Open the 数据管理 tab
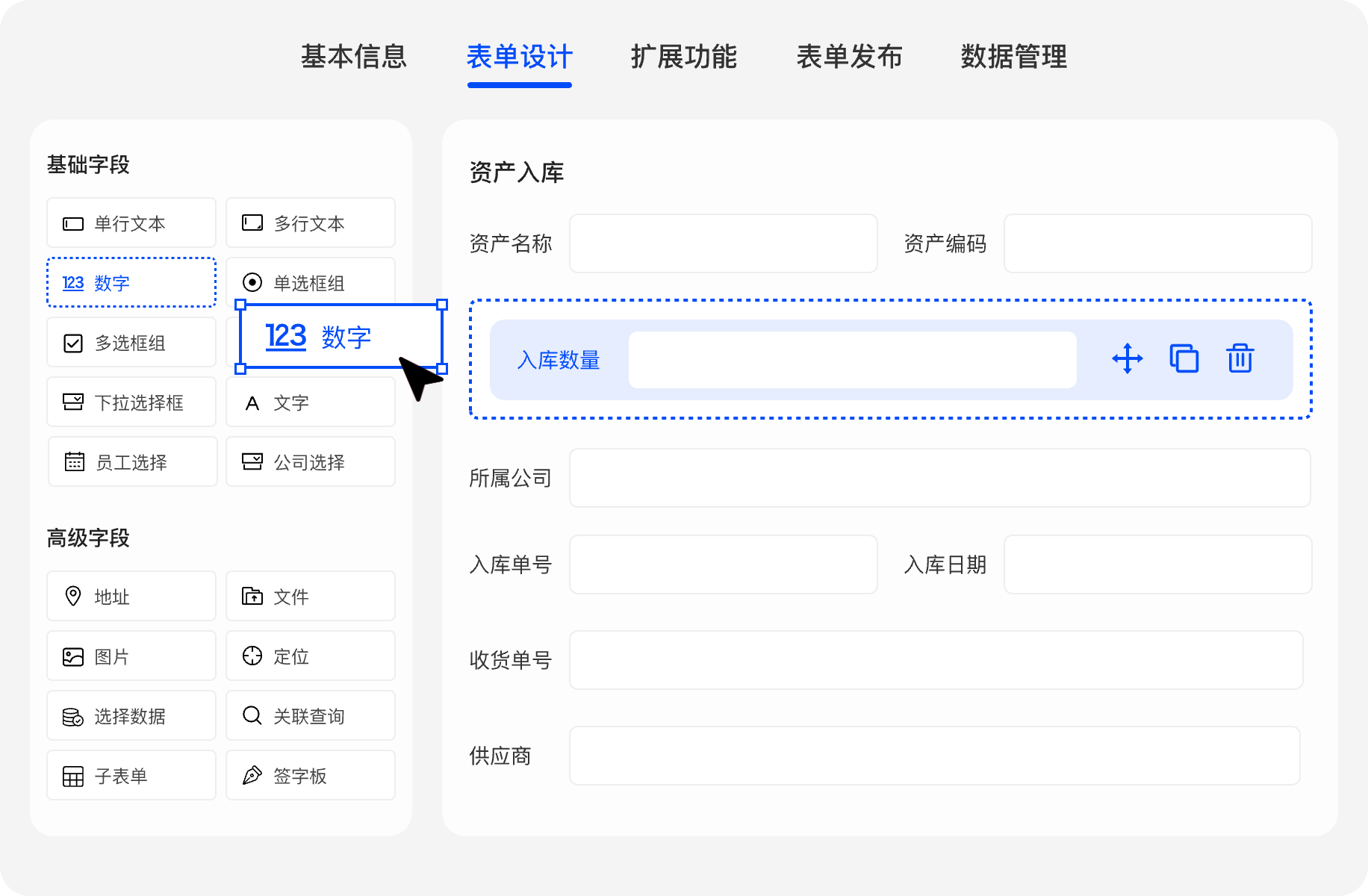Image resolution: width=1368 pixels, height=896 pixels. pyautogui.click(x=1013, y=57)
